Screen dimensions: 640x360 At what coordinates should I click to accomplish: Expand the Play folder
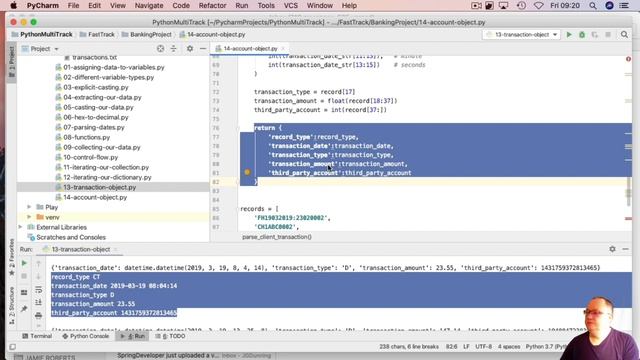29,207
